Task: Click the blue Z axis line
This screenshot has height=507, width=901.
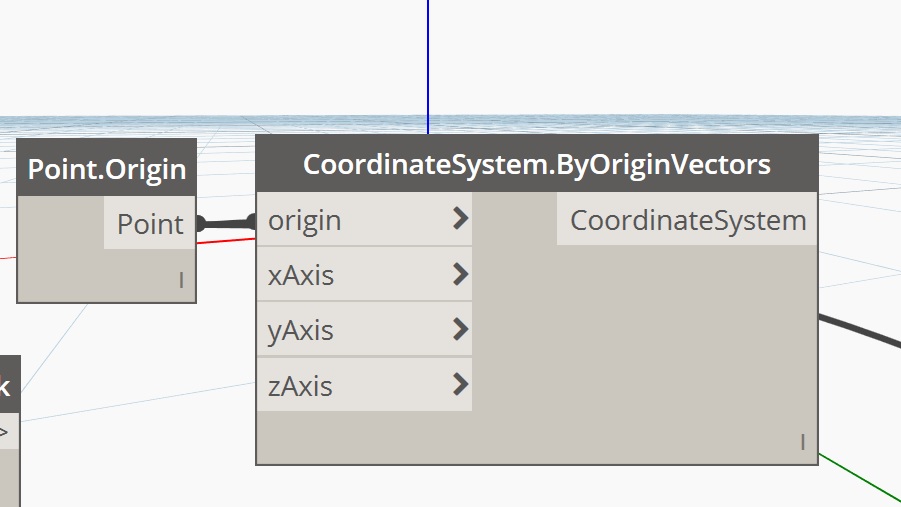Action: click(428, 60)
